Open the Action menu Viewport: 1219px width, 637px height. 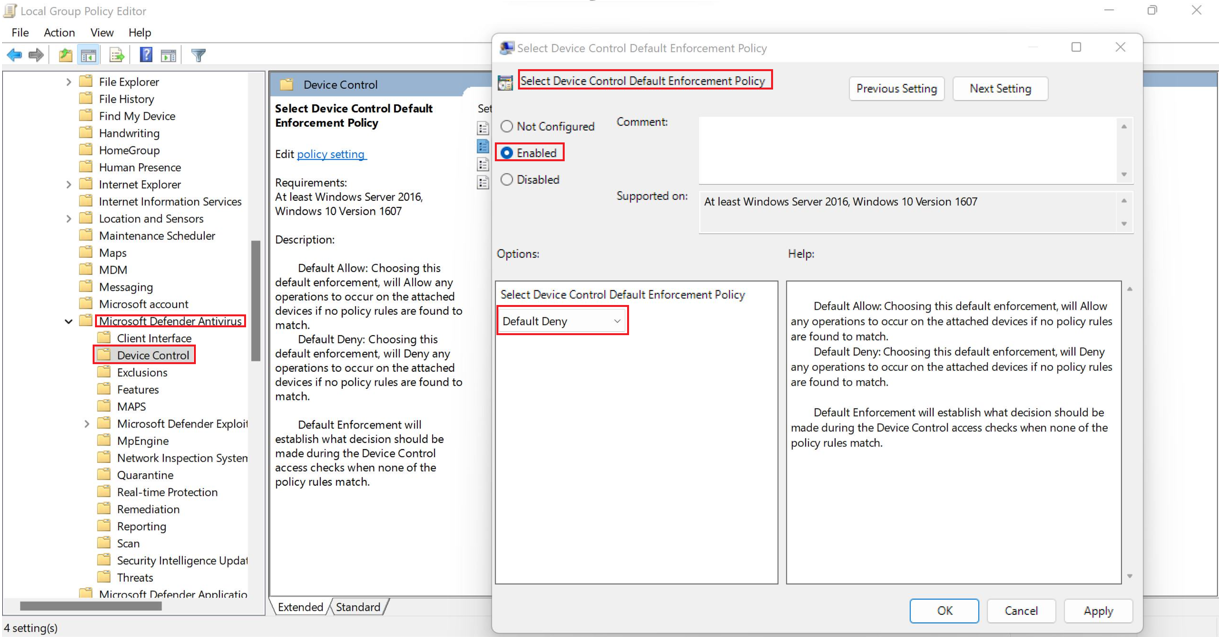coord(59,33)
